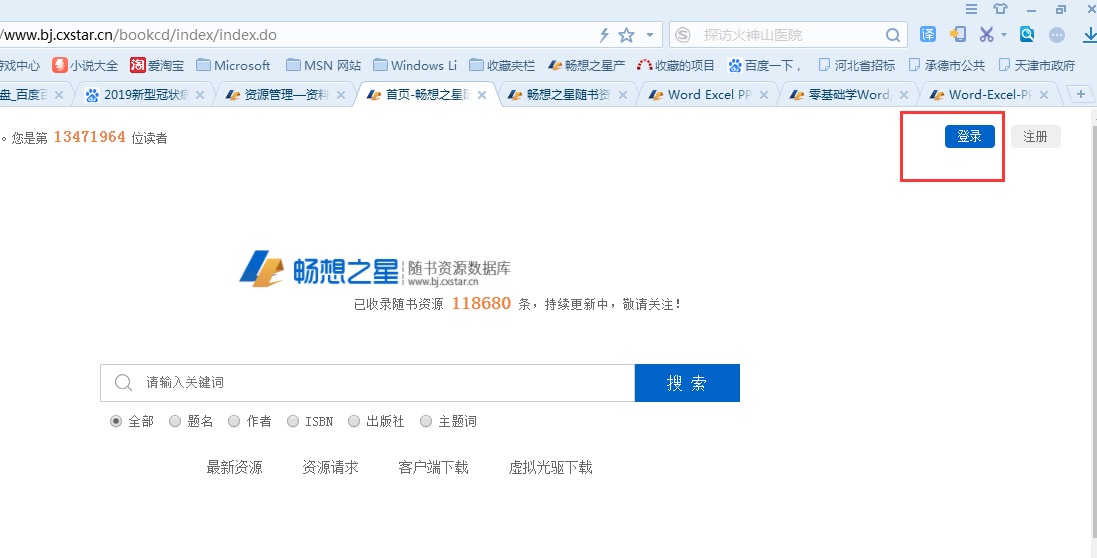Image resolution: width=1097 pixels, height=558 pixels.
Task: Click the resource count 118680
Action: (481, 303)
